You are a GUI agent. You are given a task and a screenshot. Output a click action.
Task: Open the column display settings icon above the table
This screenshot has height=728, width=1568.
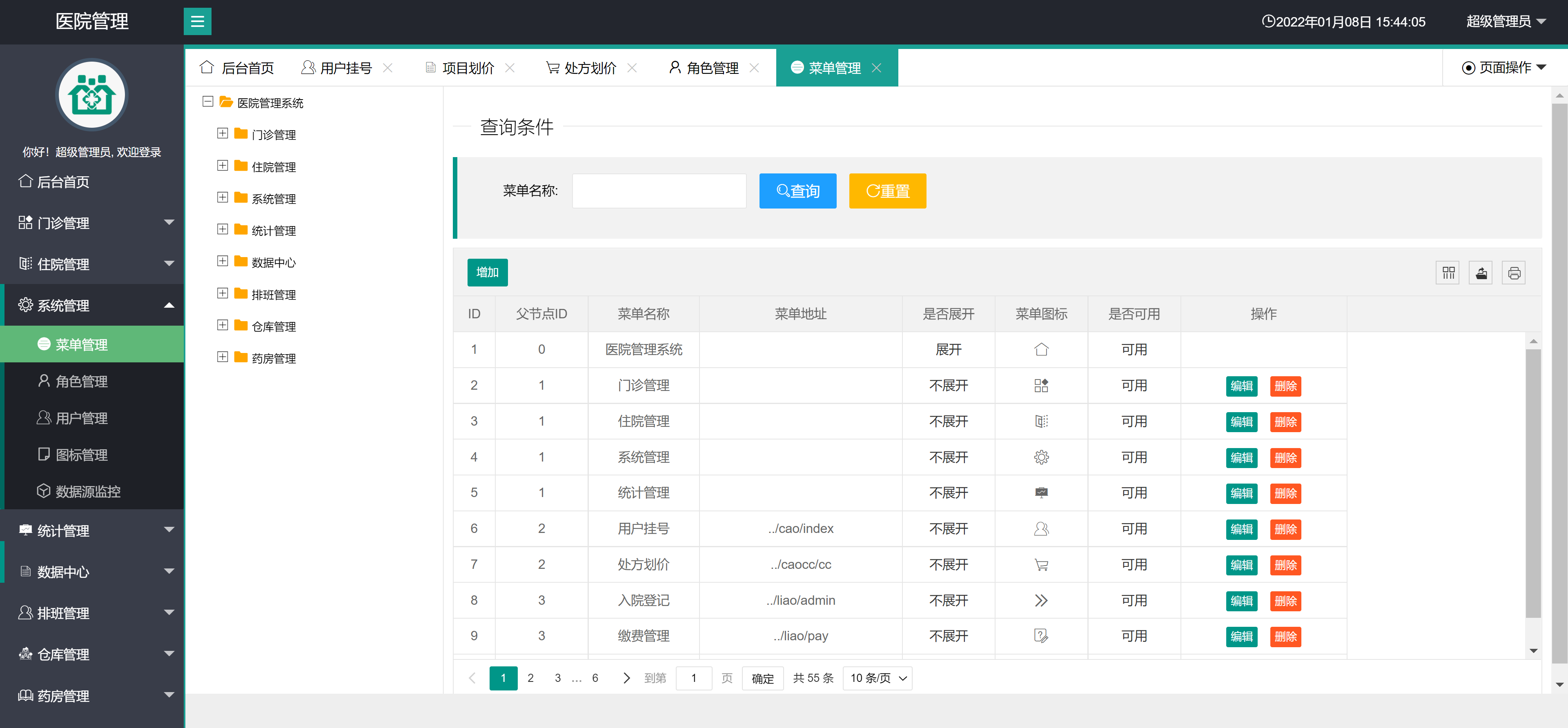click(x=1448, y=273)
